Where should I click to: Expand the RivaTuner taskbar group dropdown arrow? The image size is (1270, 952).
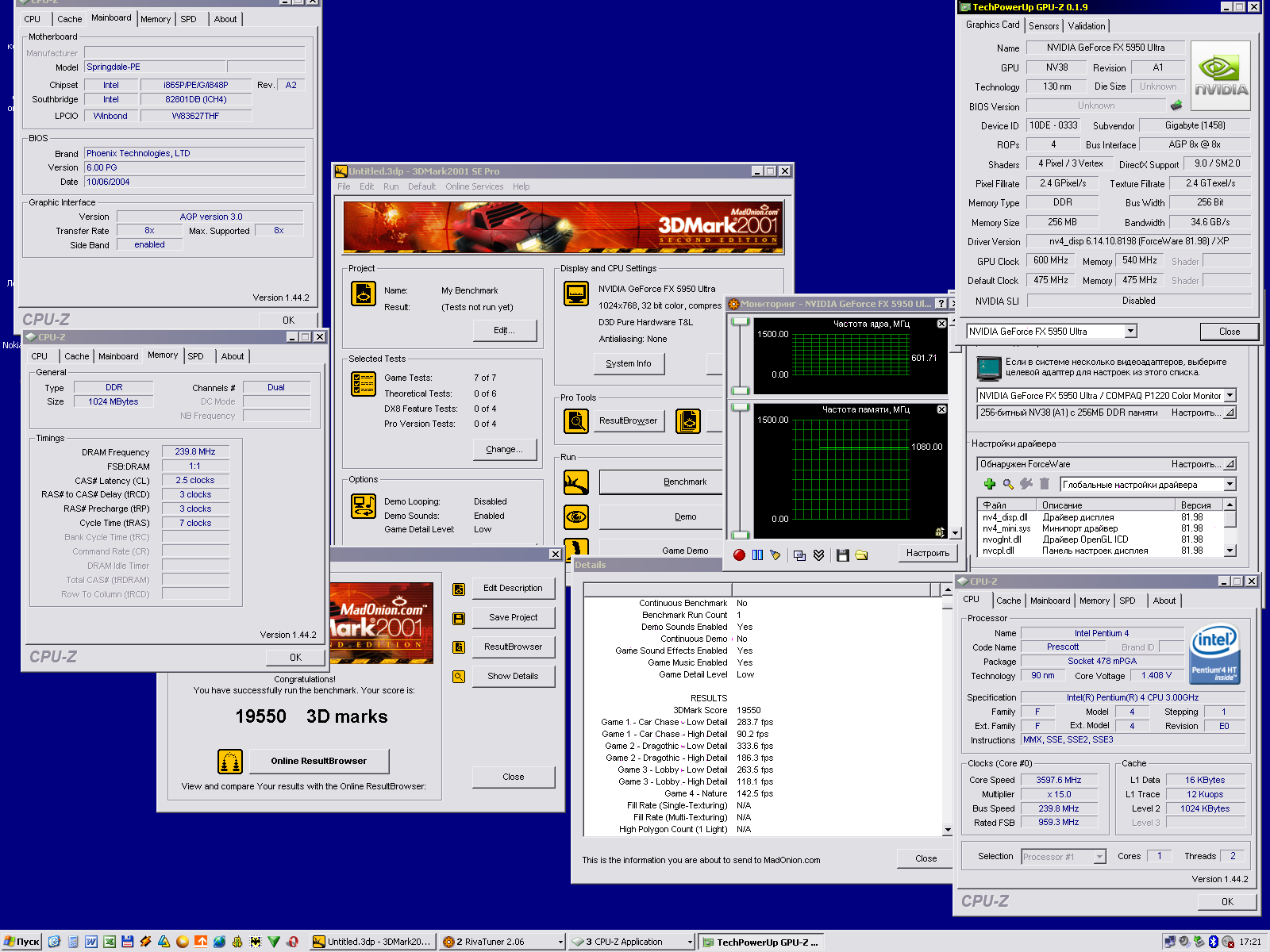pos(560,942)
